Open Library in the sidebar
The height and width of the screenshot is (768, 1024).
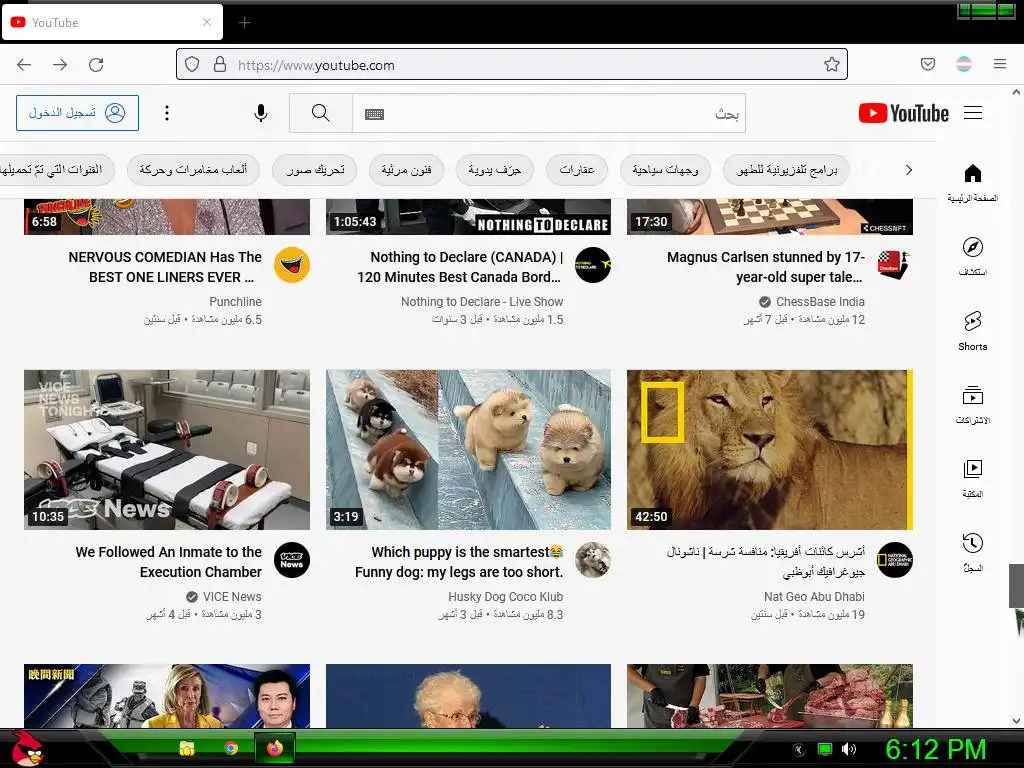pos(972,479)
